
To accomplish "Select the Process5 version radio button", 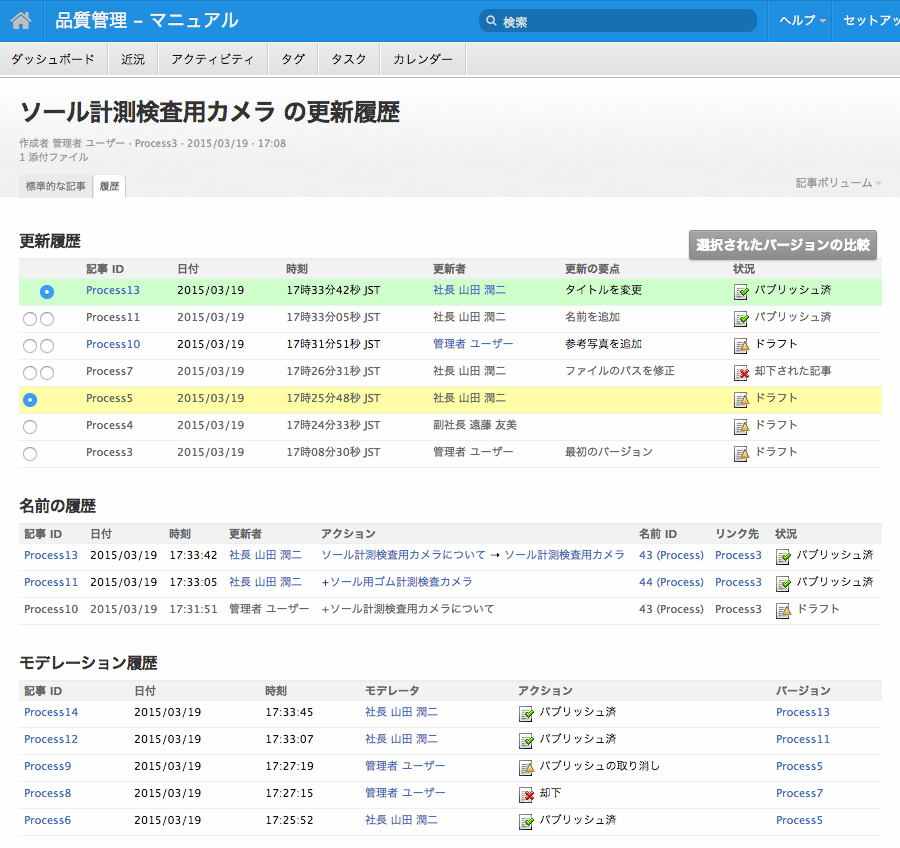I will 30,400.
